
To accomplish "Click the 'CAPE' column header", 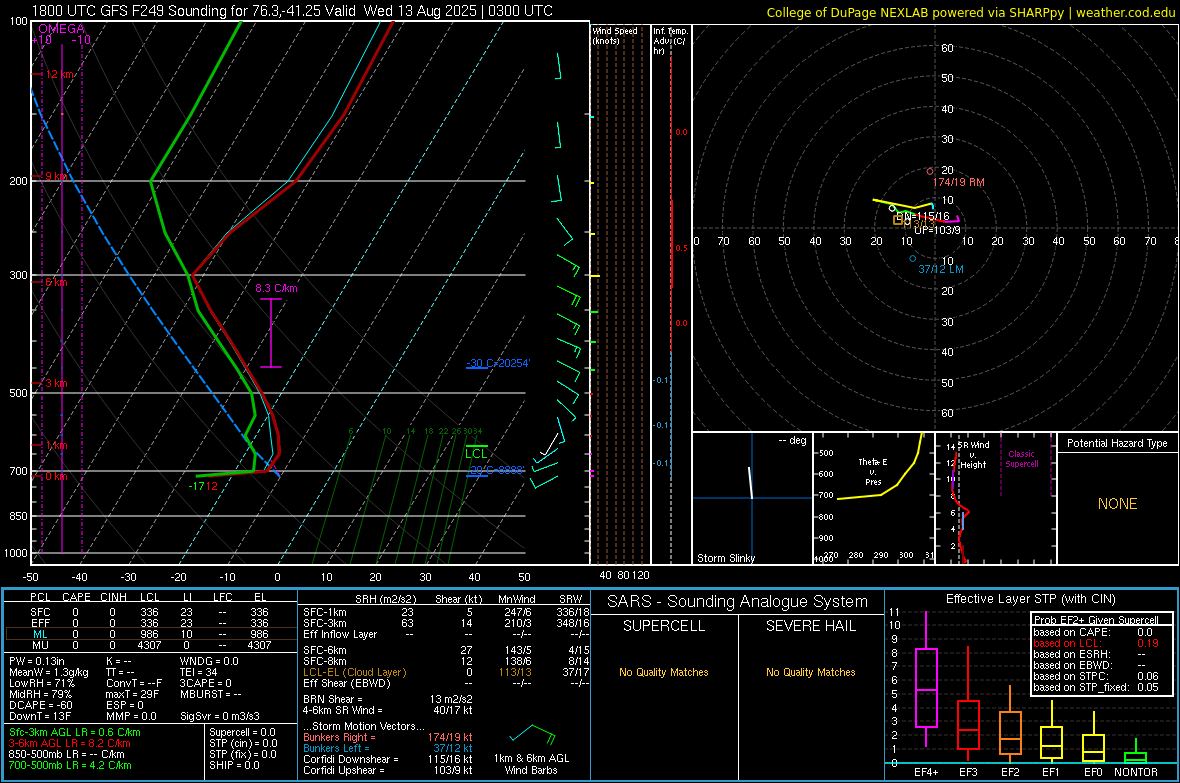I will (x=76, y=597).
